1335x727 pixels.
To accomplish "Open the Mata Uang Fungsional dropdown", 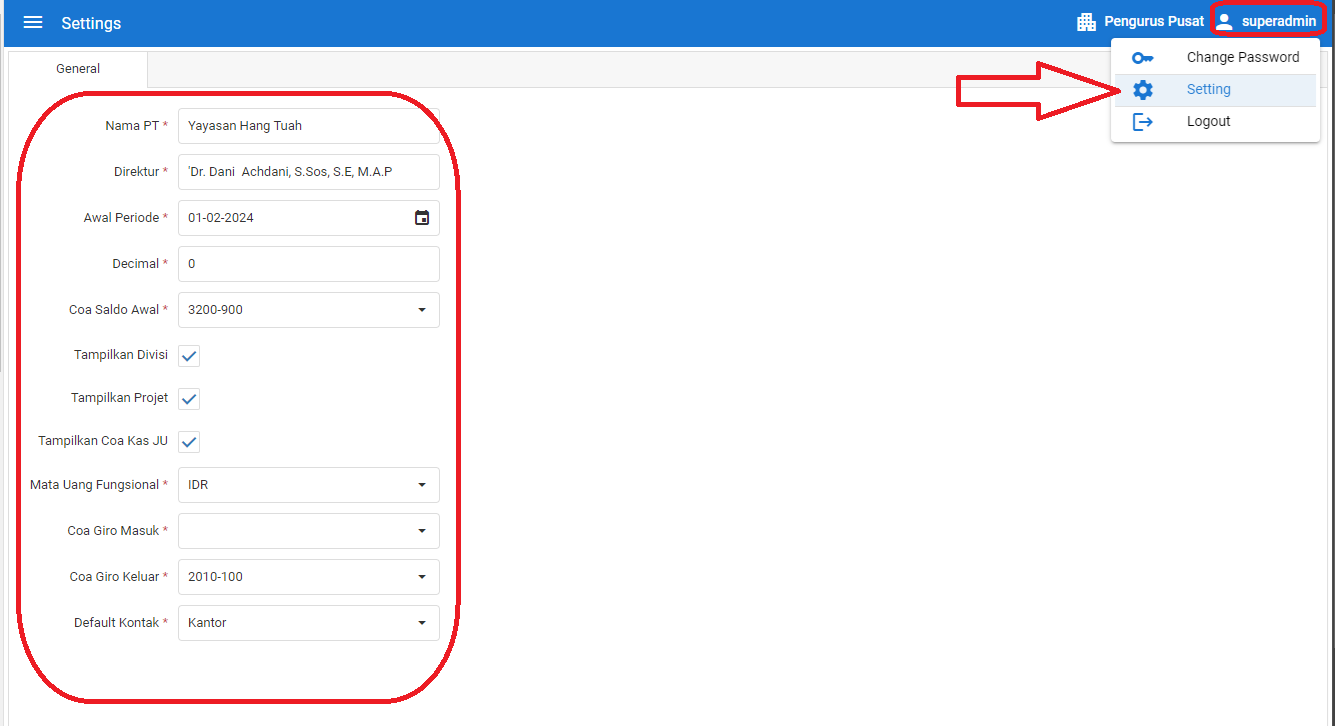I will [421, 485].
